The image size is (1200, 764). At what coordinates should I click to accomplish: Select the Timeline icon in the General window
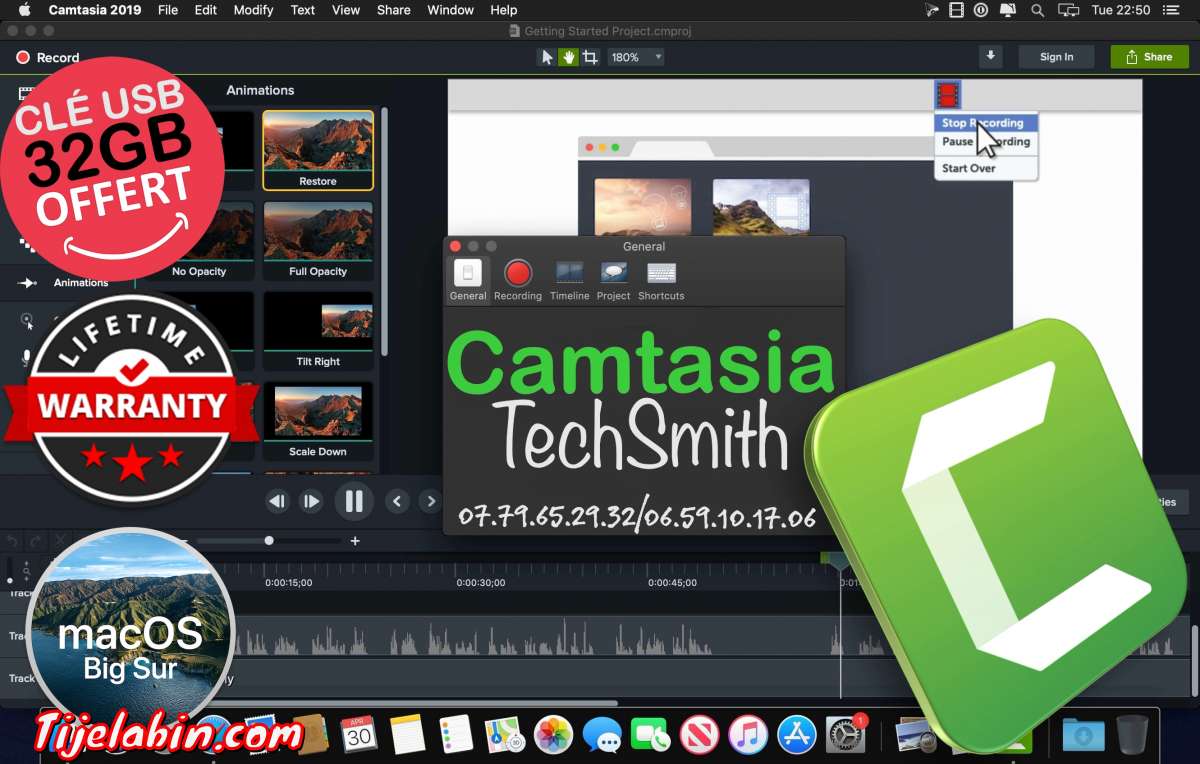point(570,278)
